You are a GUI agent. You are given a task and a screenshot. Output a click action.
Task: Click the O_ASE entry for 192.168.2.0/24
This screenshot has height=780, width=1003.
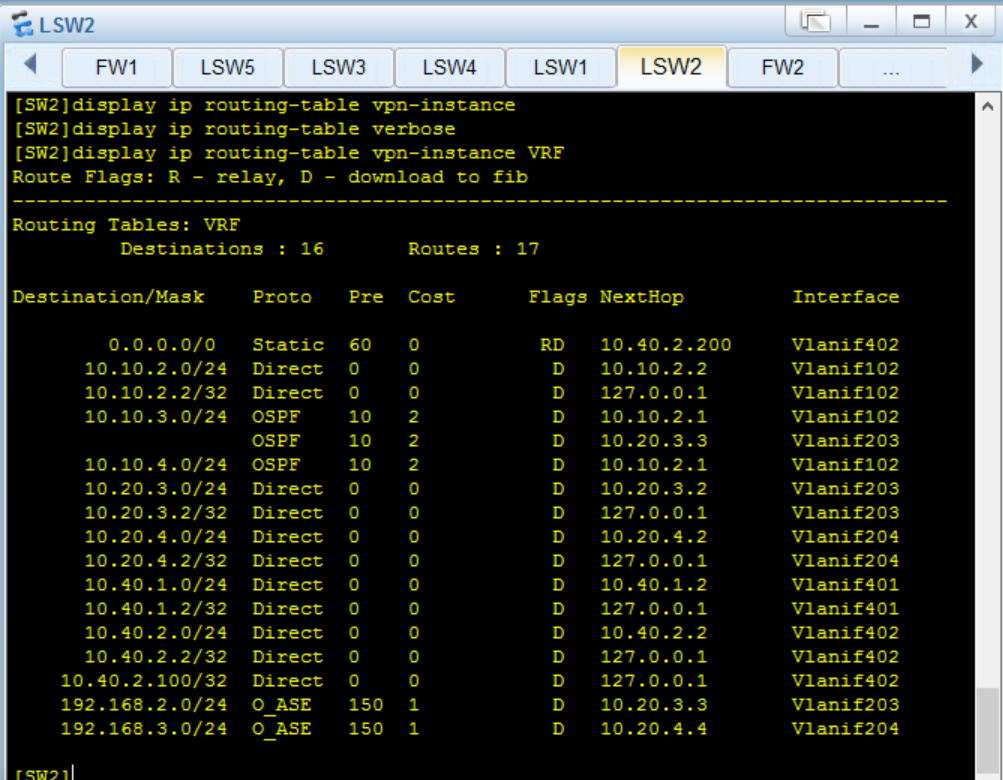click(x=282, y=704)
